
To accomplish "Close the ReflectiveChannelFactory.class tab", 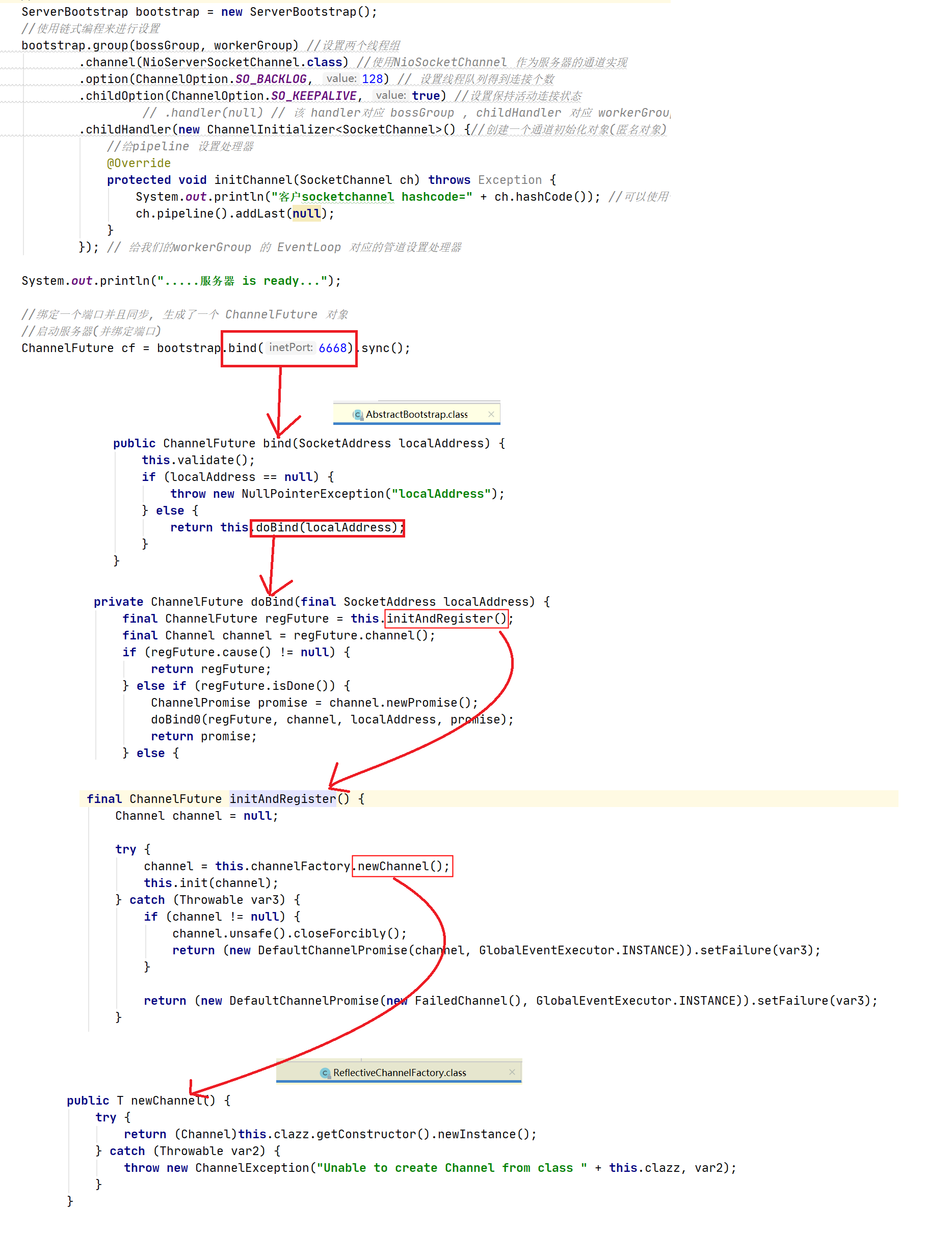I will [512, 1072].
